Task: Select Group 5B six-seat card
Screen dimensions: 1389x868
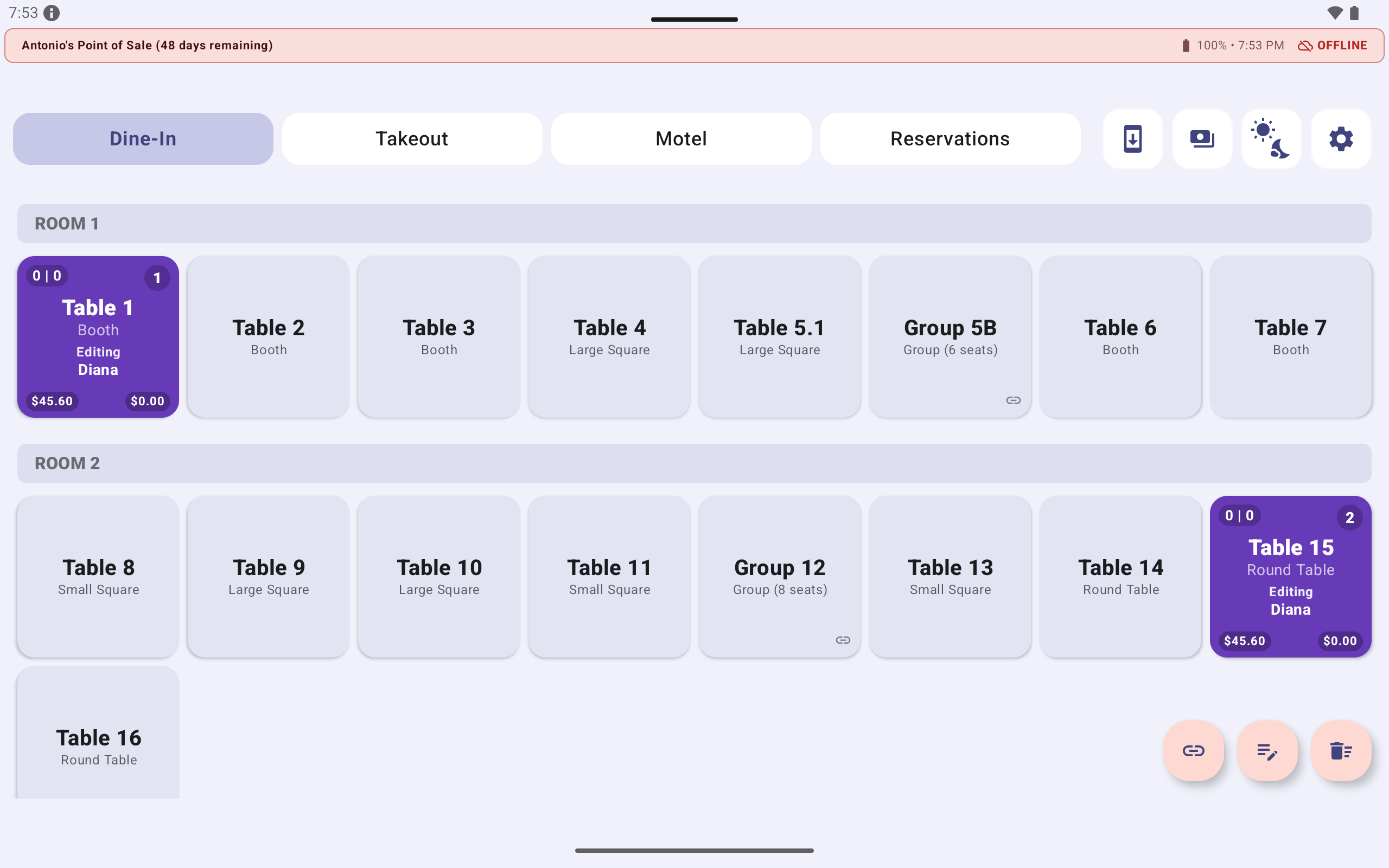Action: pos(950,337)
